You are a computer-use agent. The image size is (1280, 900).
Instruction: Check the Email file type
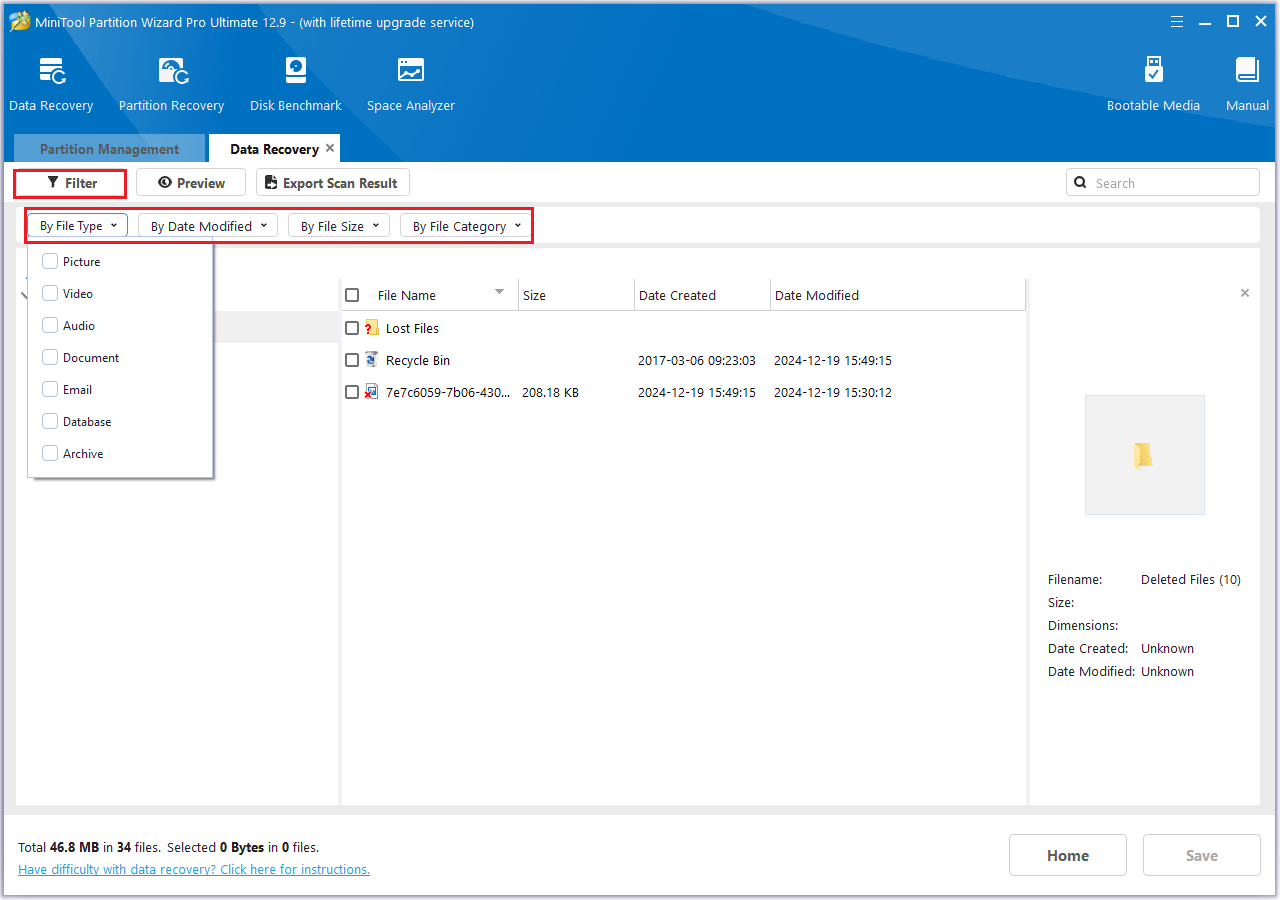[50, 389]
